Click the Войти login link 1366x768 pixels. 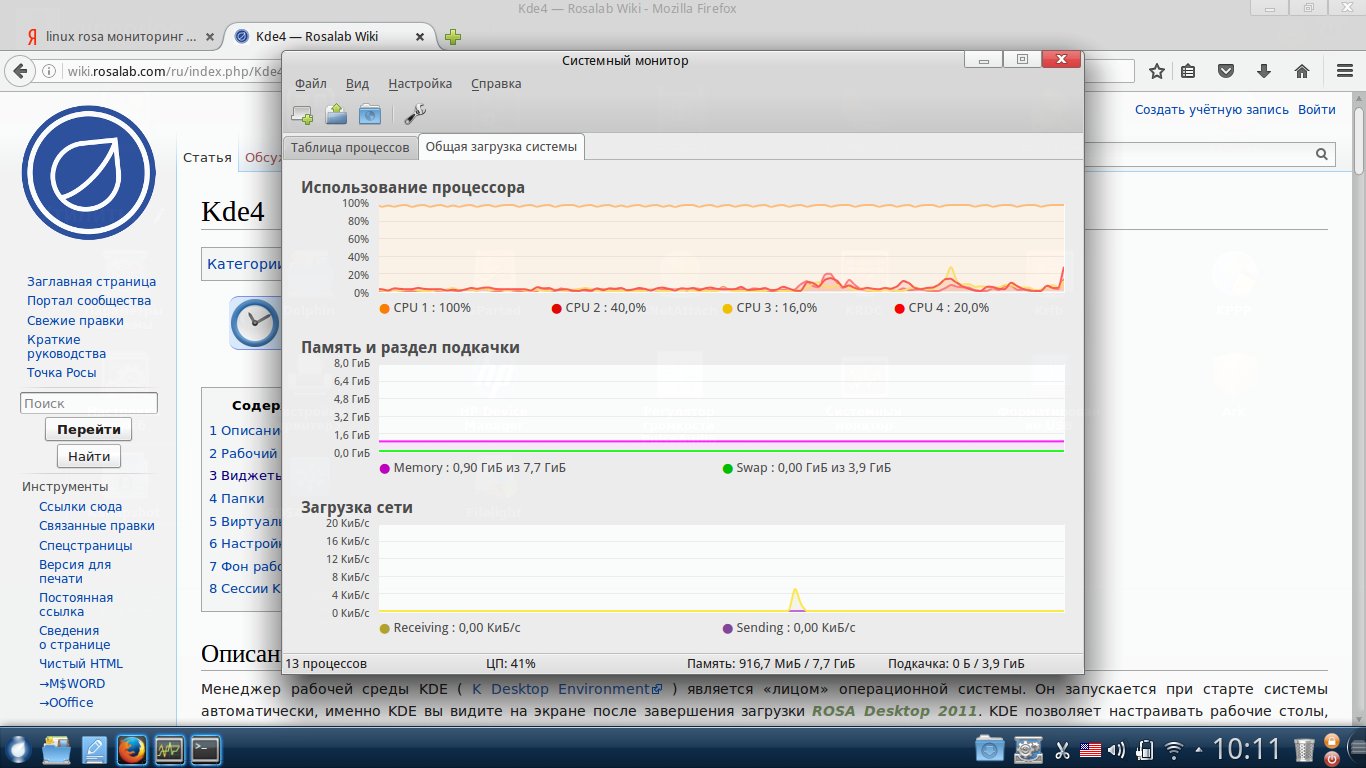[x=1317, y=110]
